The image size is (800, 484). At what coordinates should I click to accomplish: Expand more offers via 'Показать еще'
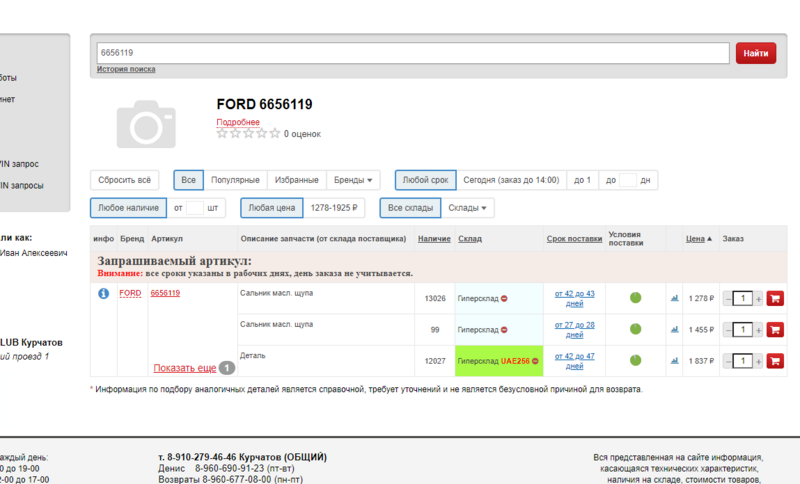(184, 368)
